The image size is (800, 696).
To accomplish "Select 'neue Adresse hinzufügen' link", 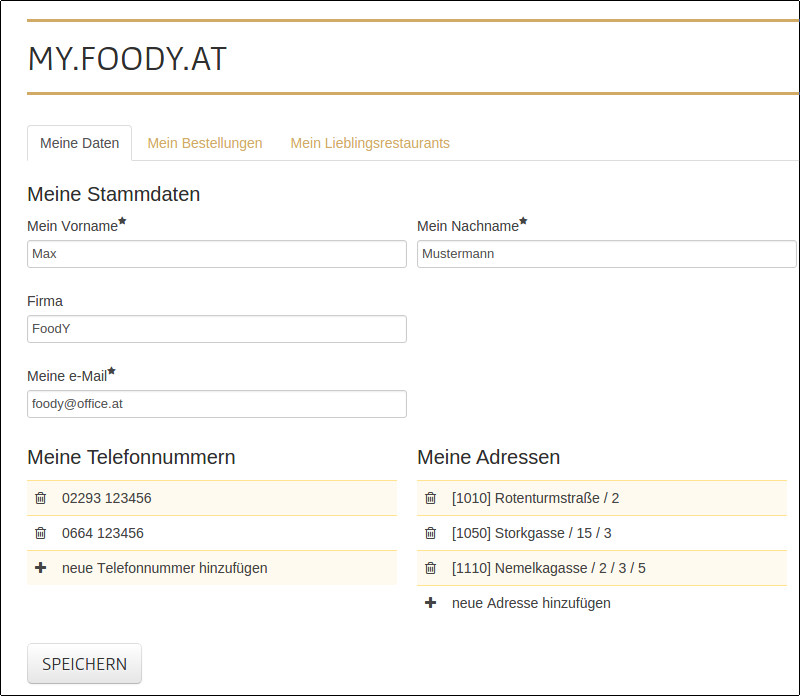I will coord(531,603).
